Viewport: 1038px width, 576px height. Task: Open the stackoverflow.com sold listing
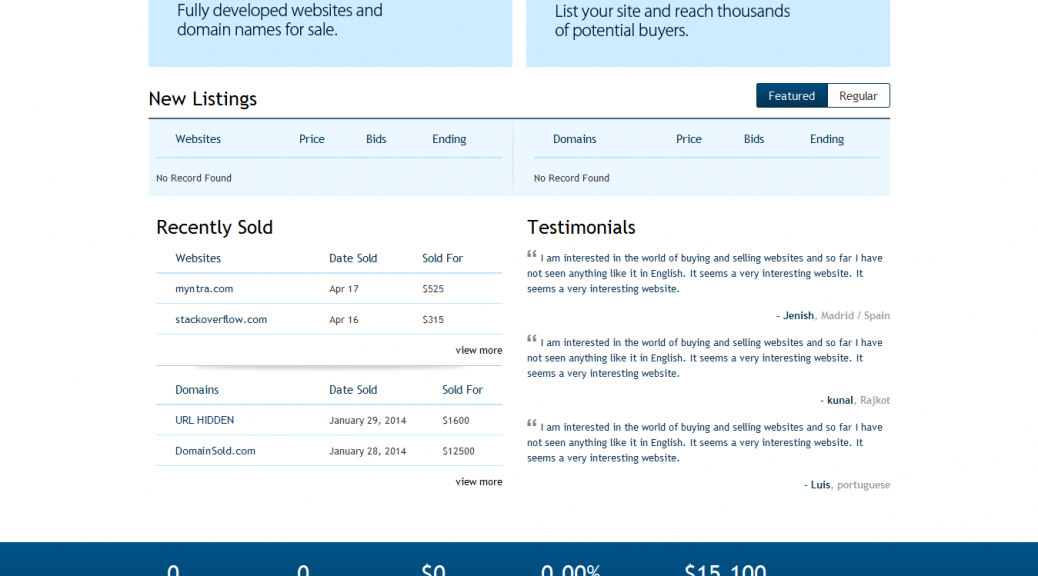point(221,319)
